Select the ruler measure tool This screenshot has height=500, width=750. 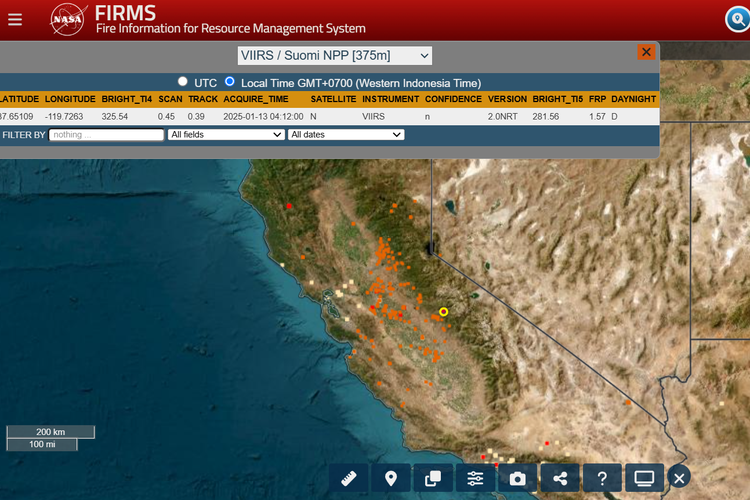[x=349, y=478]
